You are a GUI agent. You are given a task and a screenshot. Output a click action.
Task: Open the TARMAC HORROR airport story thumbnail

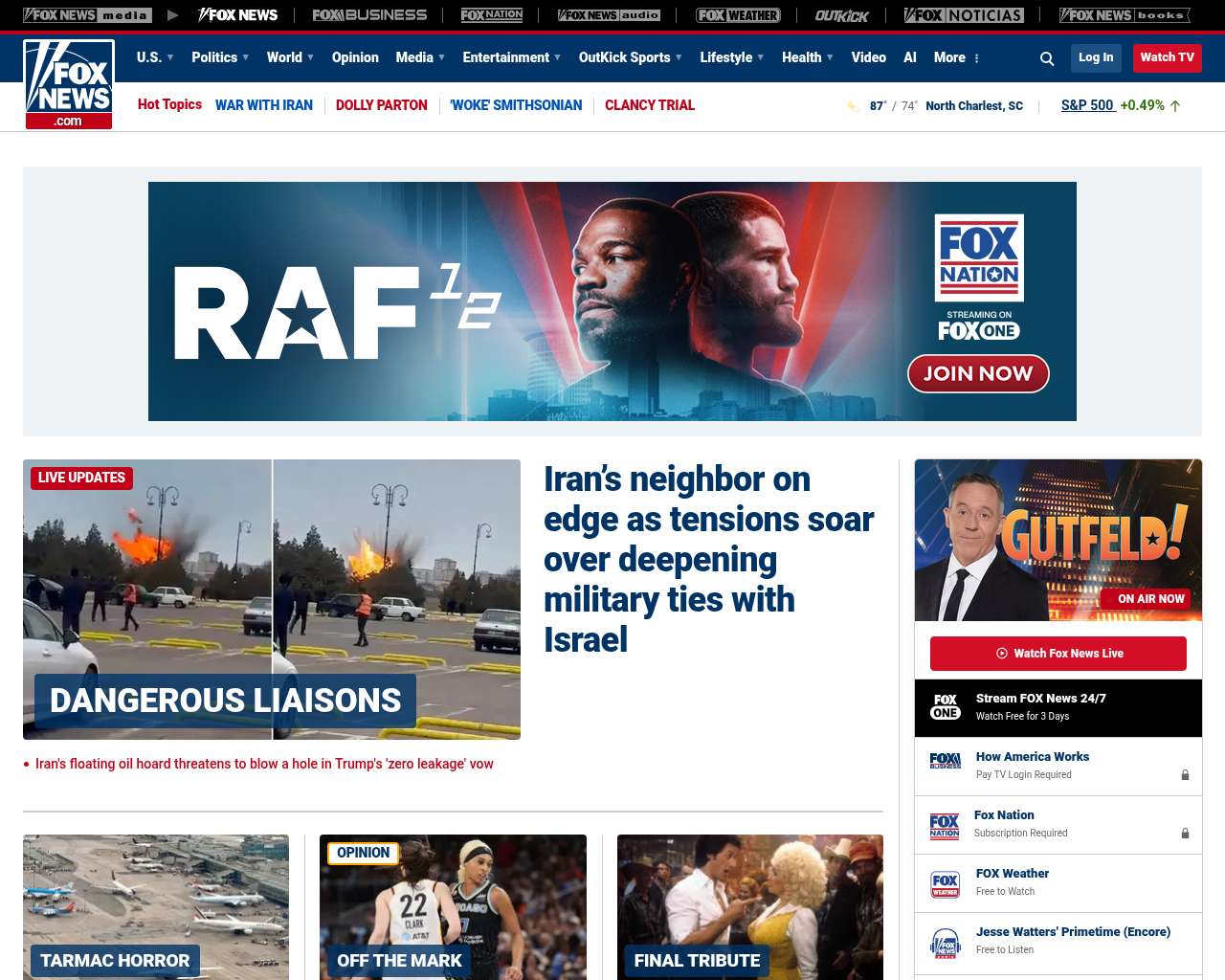156,907
